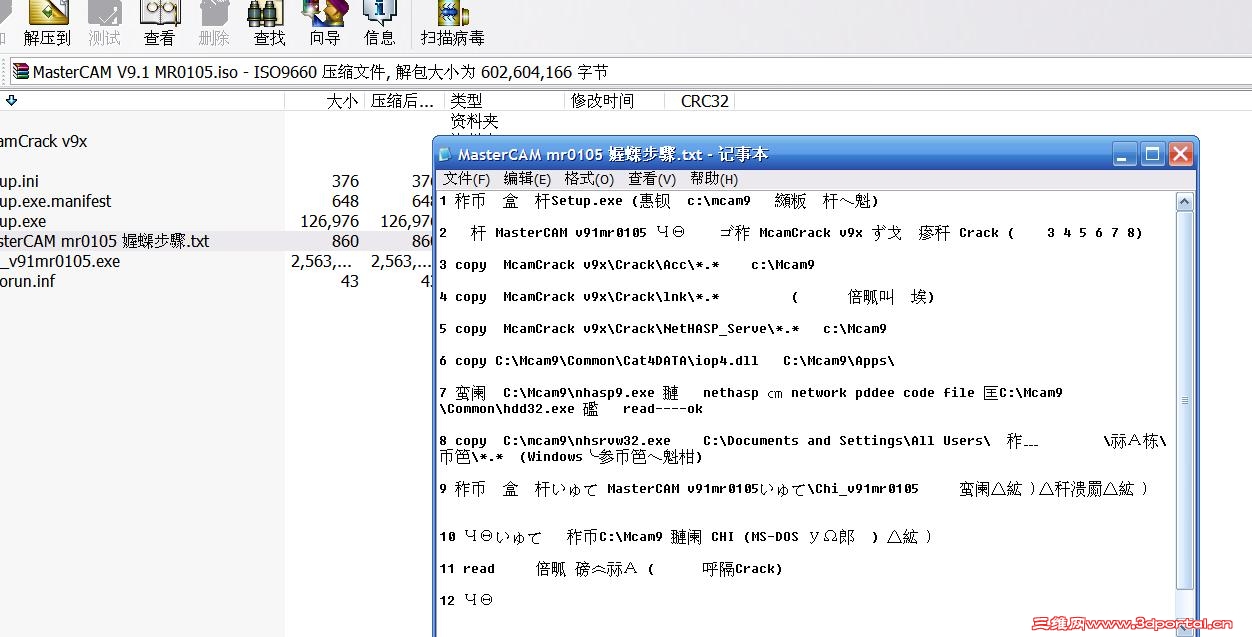Select the _v91mr0105.exe file row
1252x637 pixels.
point(217,261)
